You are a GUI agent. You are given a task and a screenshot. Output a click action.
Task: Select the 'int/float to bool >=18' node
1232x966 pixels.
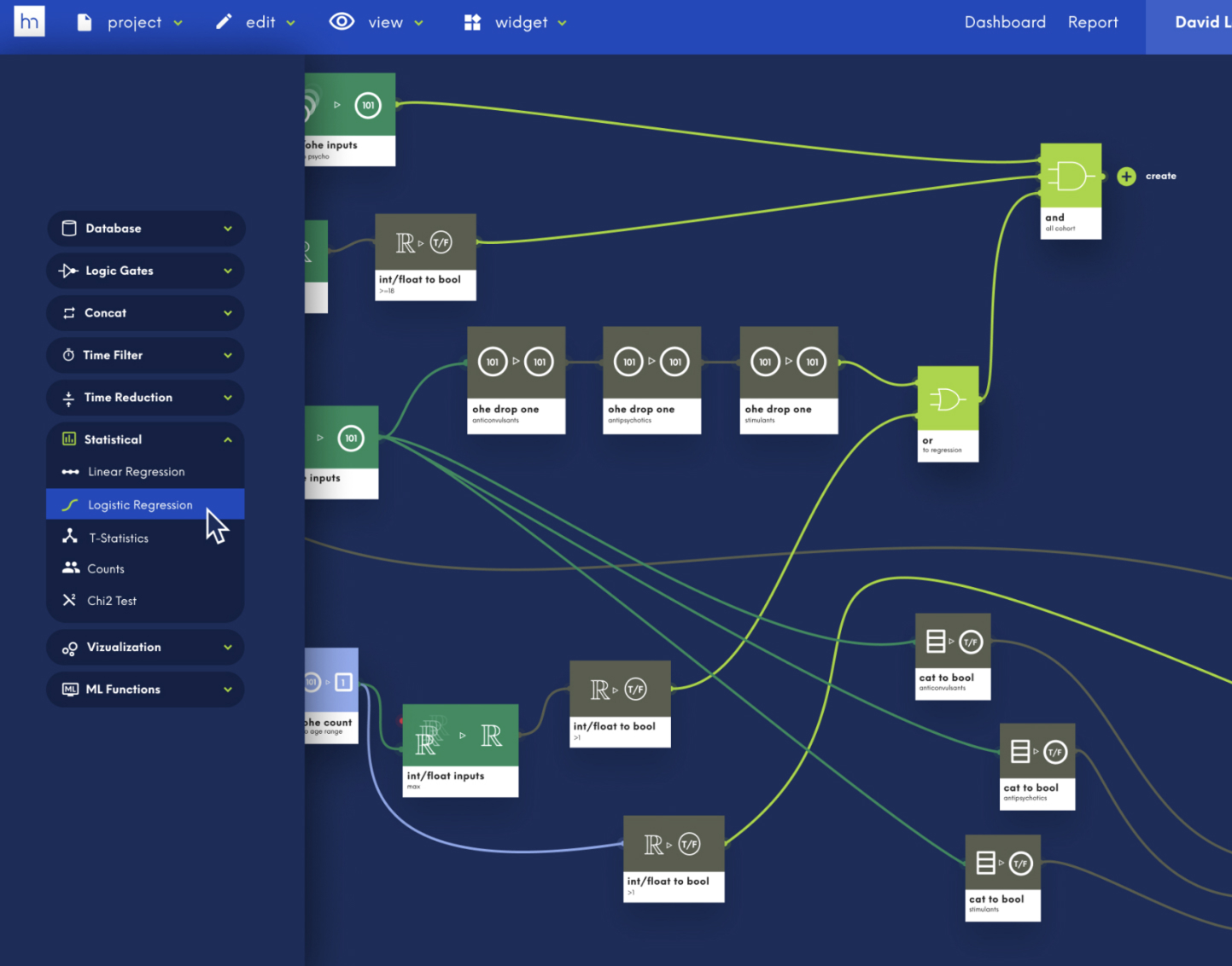[425, 257]
